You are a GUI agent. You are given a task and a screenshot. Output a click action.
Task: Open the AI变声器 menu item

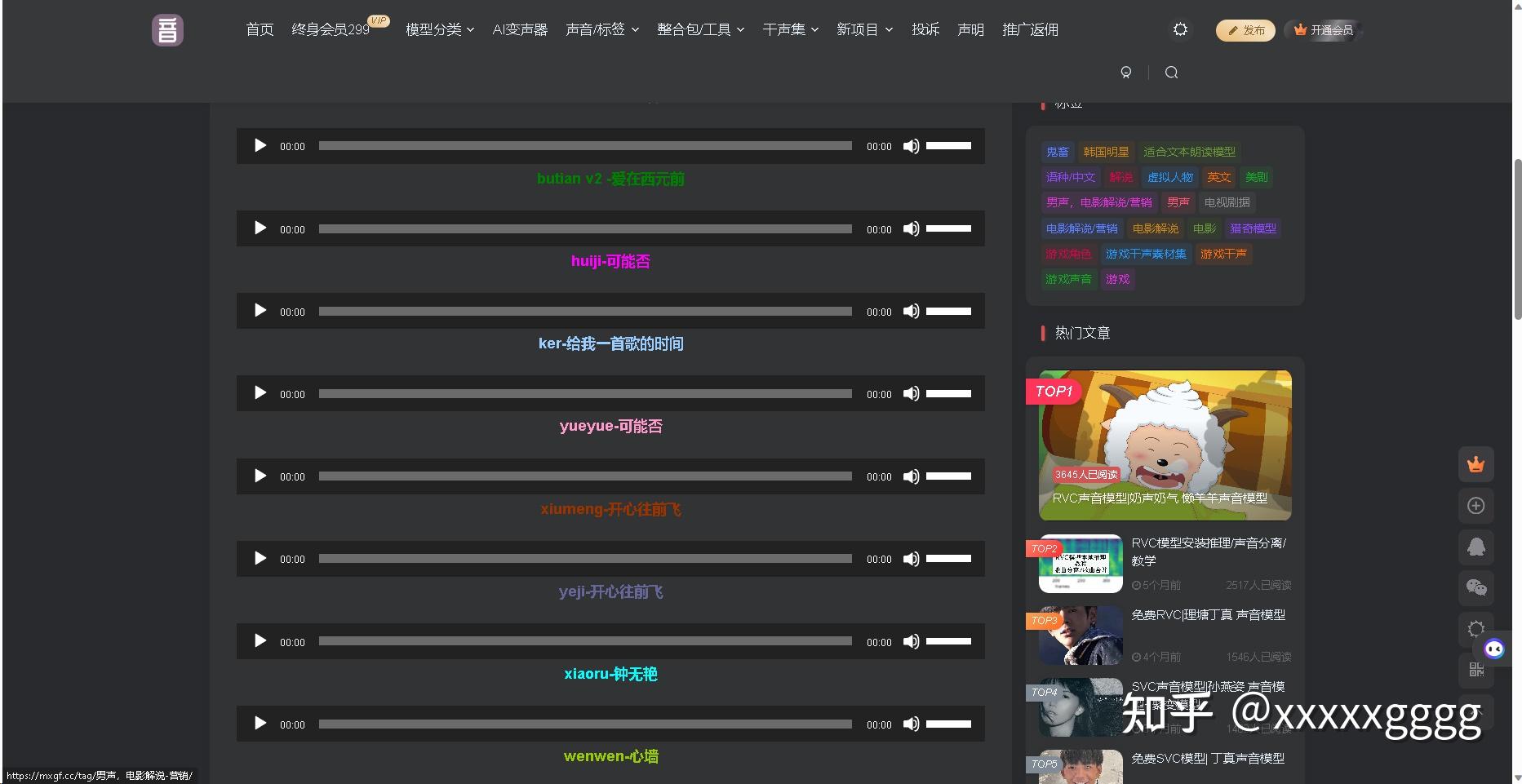click(520, 29)
